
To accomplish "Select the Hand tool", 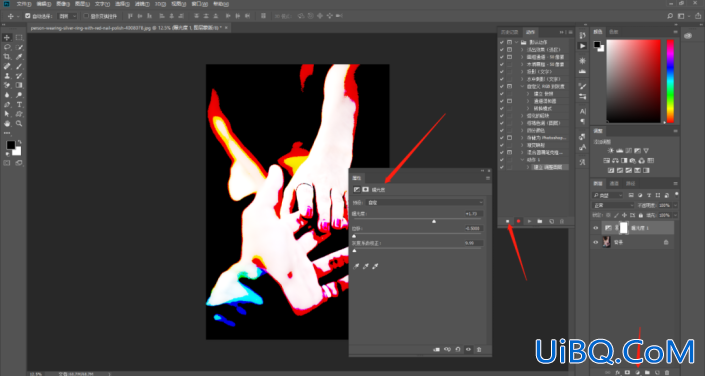I will 7,123.
